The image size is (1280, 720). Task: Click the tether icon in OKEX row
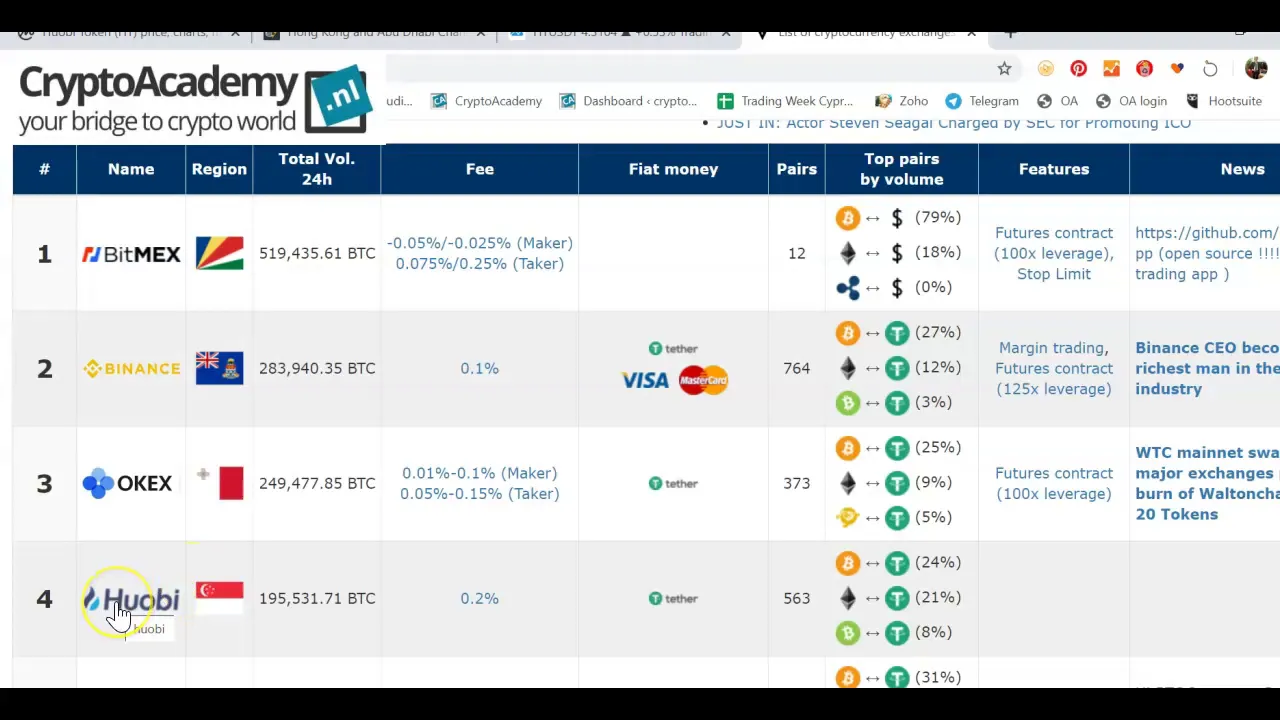[x=673, y=483]
